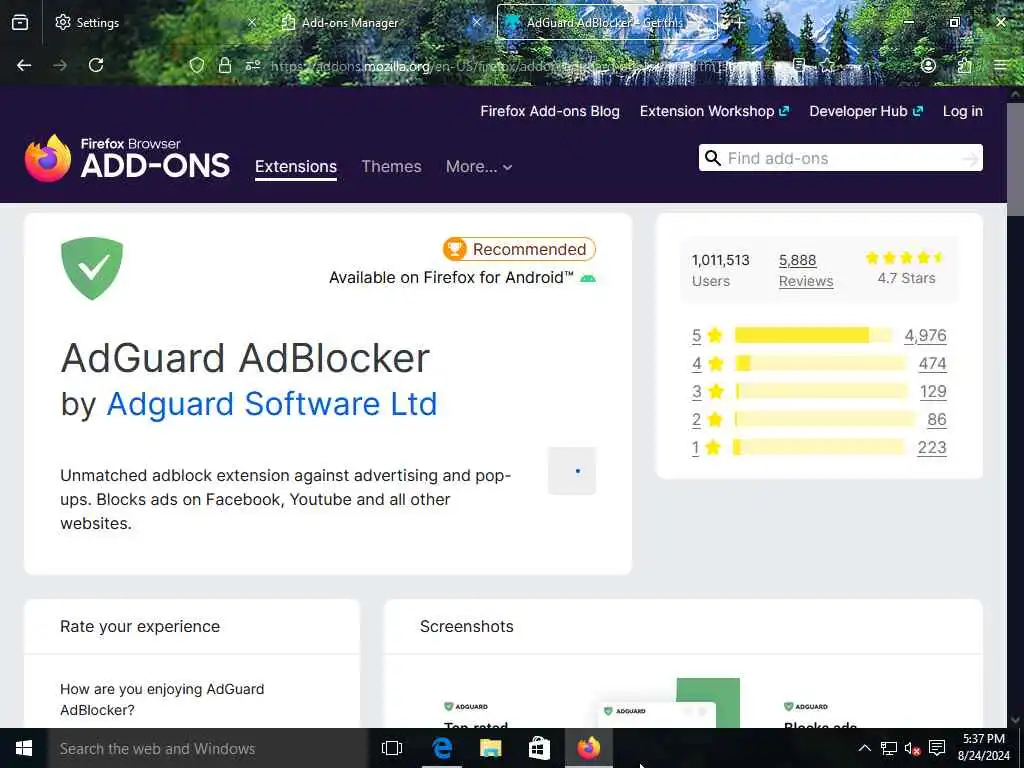Screen dimensions: 1024x768
Task: Close the Add-ons Manager tab
Action: pyautogui.click(x=477, y=22)
